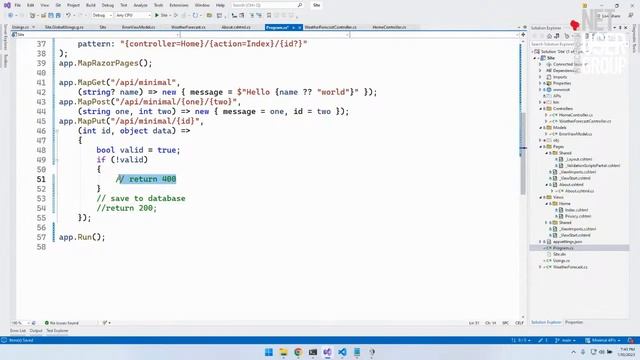This screenshot has width=640, height=360.
Task: Click the Navigate Backward toolbar icon
Action: pos(10,16)
